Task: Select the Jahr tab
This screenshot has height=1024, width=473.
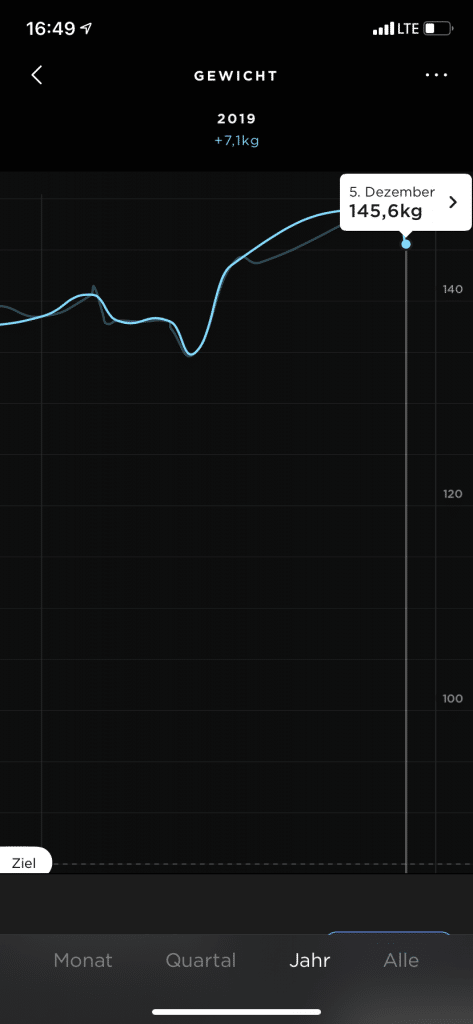Action: pos(310,961)
